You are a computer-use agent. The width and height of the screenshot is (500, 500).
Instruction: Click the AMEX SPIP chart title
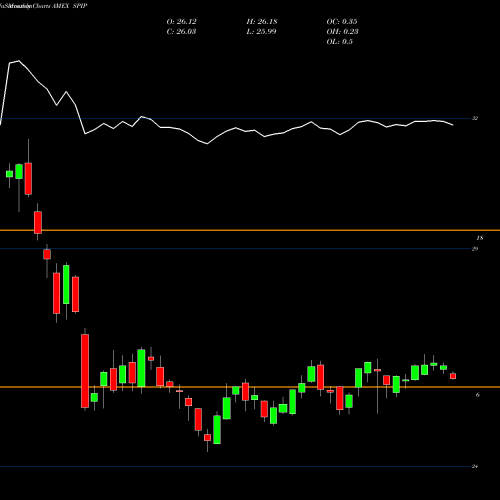click(x=70, y=6)
